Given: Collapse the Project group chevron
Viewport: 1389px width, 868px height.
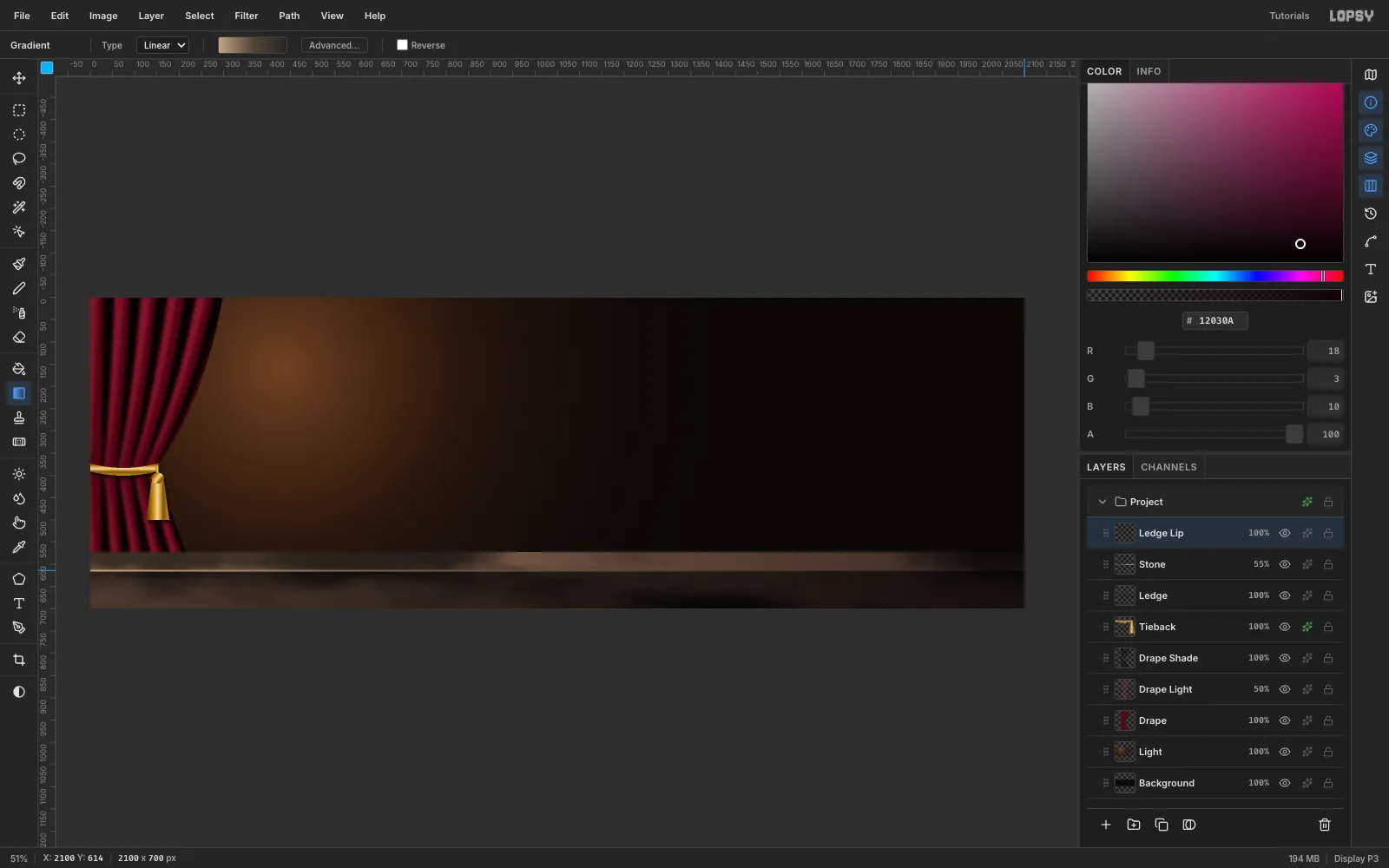Looking at the screenshot, I should (1103, 502).
